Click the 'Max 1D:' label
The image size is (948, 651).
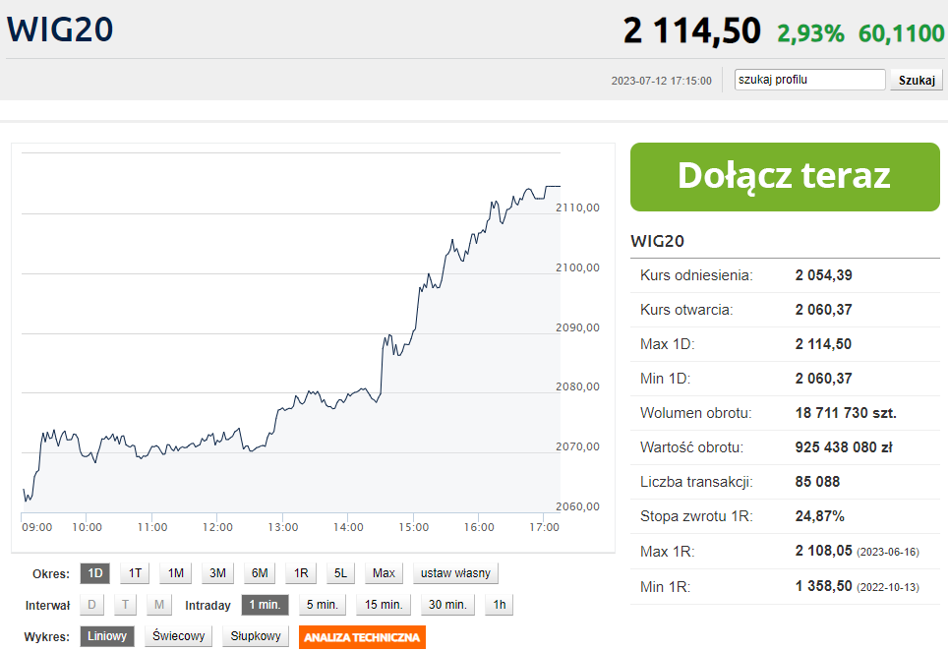pos(667,345)
